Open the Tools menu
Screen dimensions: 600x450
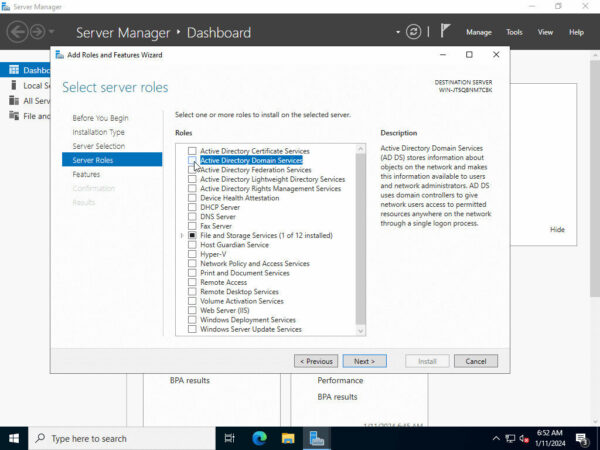pos(514,32)
